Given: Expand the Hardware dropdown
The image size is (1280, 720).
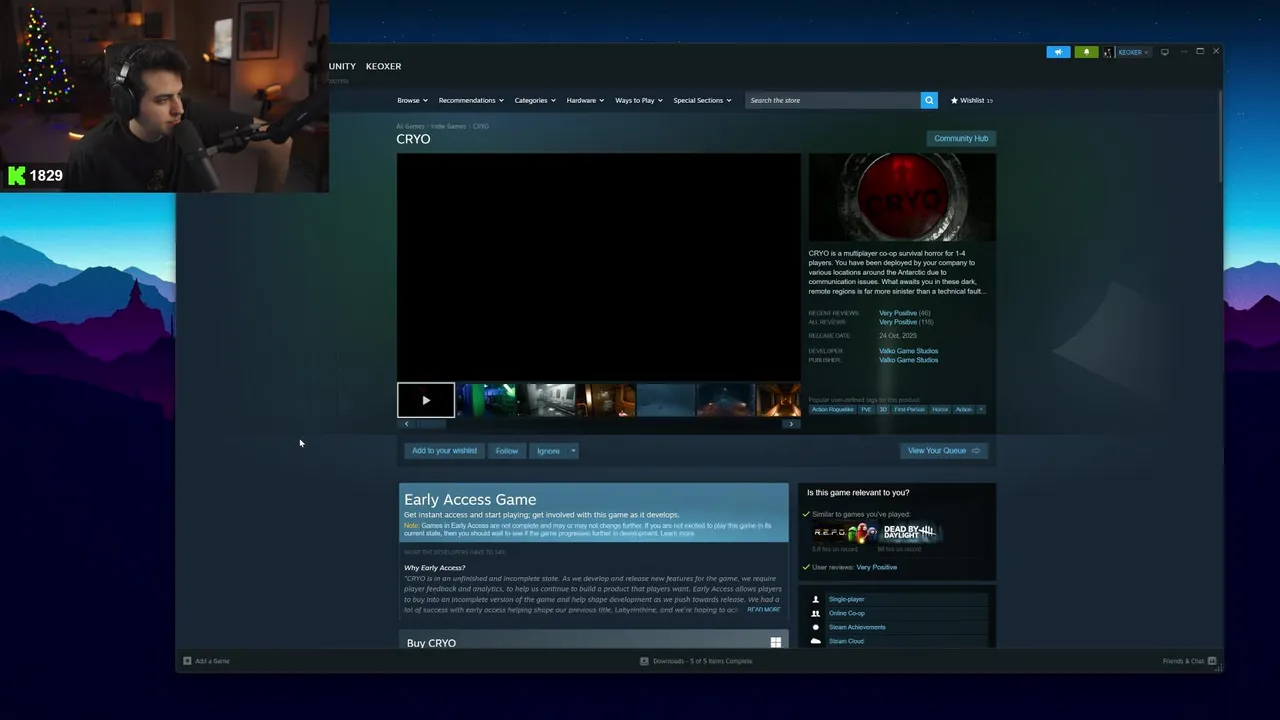Looking at the screenshot, I should point(585,100).
